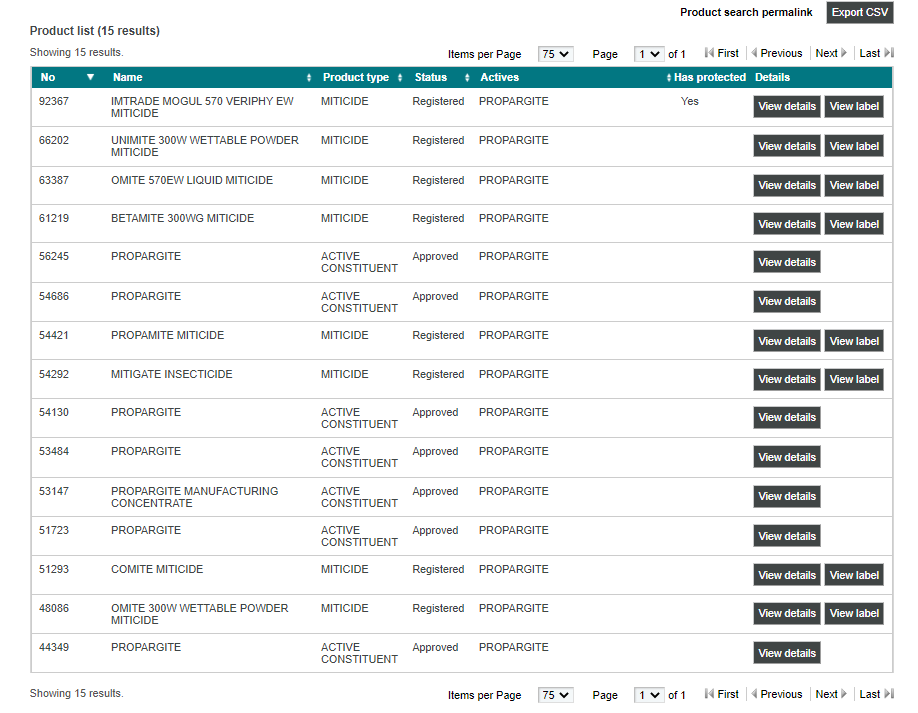View label for MITIGATE INSECTICIDE

point(854,379)
